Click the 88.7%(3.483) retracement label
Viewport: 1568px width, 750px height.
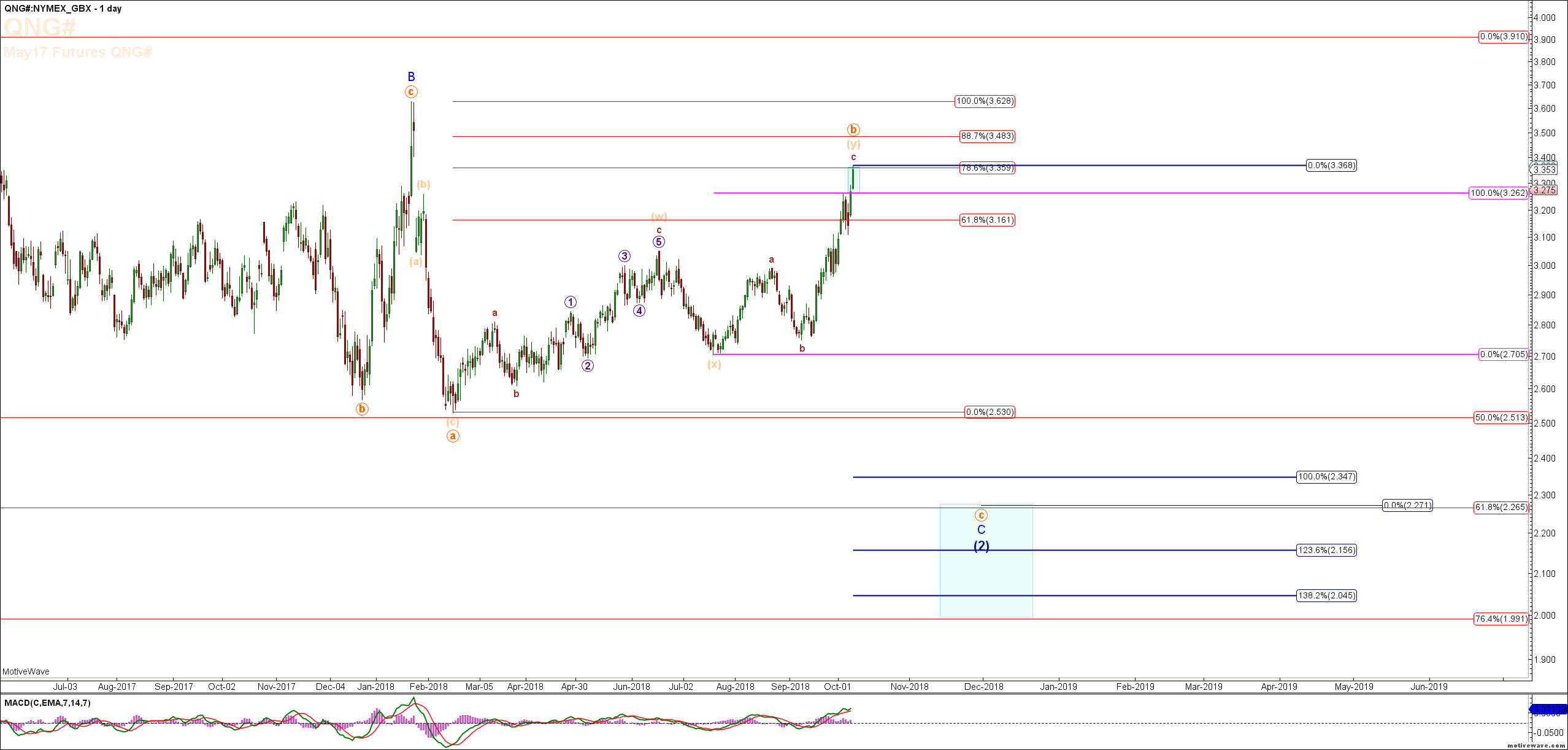click(x=987, y=136)
